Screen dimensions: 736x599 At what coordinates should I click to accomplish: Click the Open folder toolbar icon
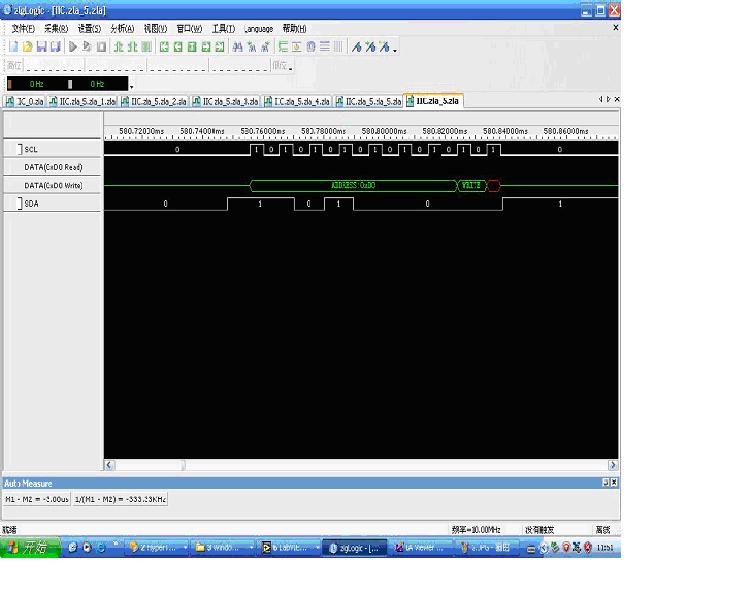[x=28, y=47]
